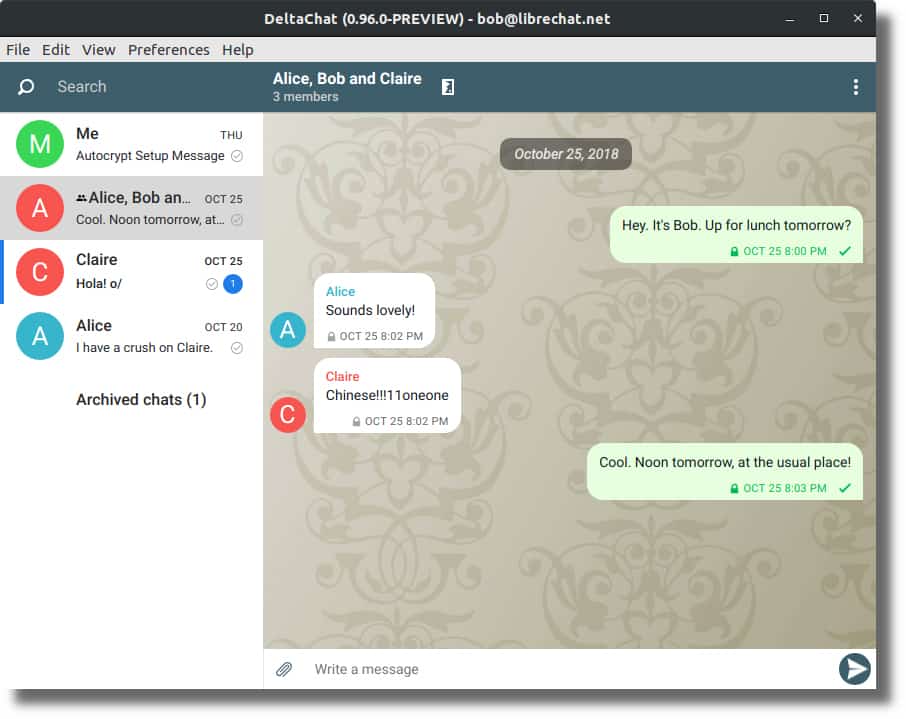Click the unread badge on Claire chat
Screen dimensions: 906x719
tap(233, 284)
